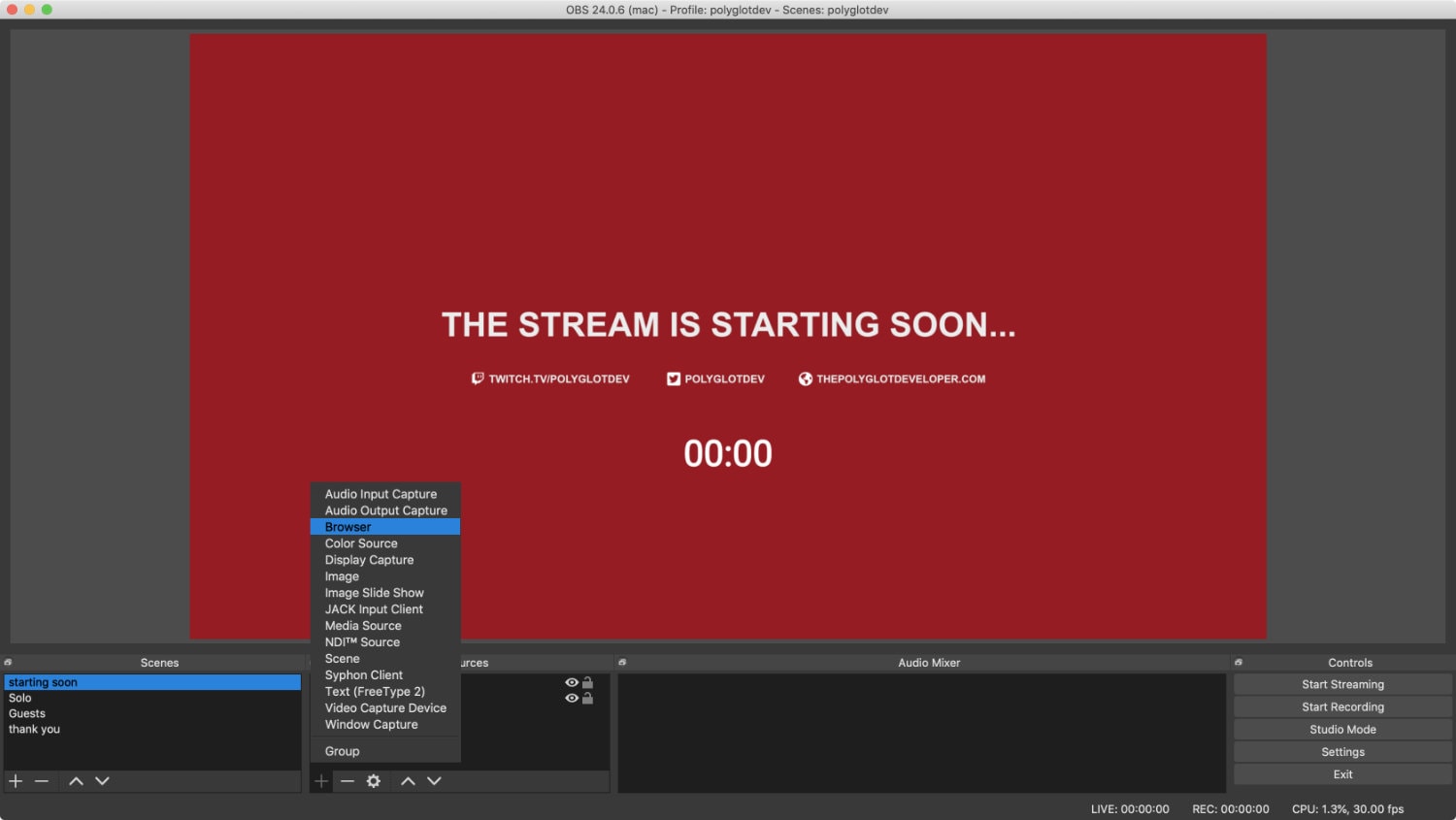The width and height of the screenshot is (1456, 820).
Task: Click the Audio Mixer panel title
Action: [x=929, y=663]
